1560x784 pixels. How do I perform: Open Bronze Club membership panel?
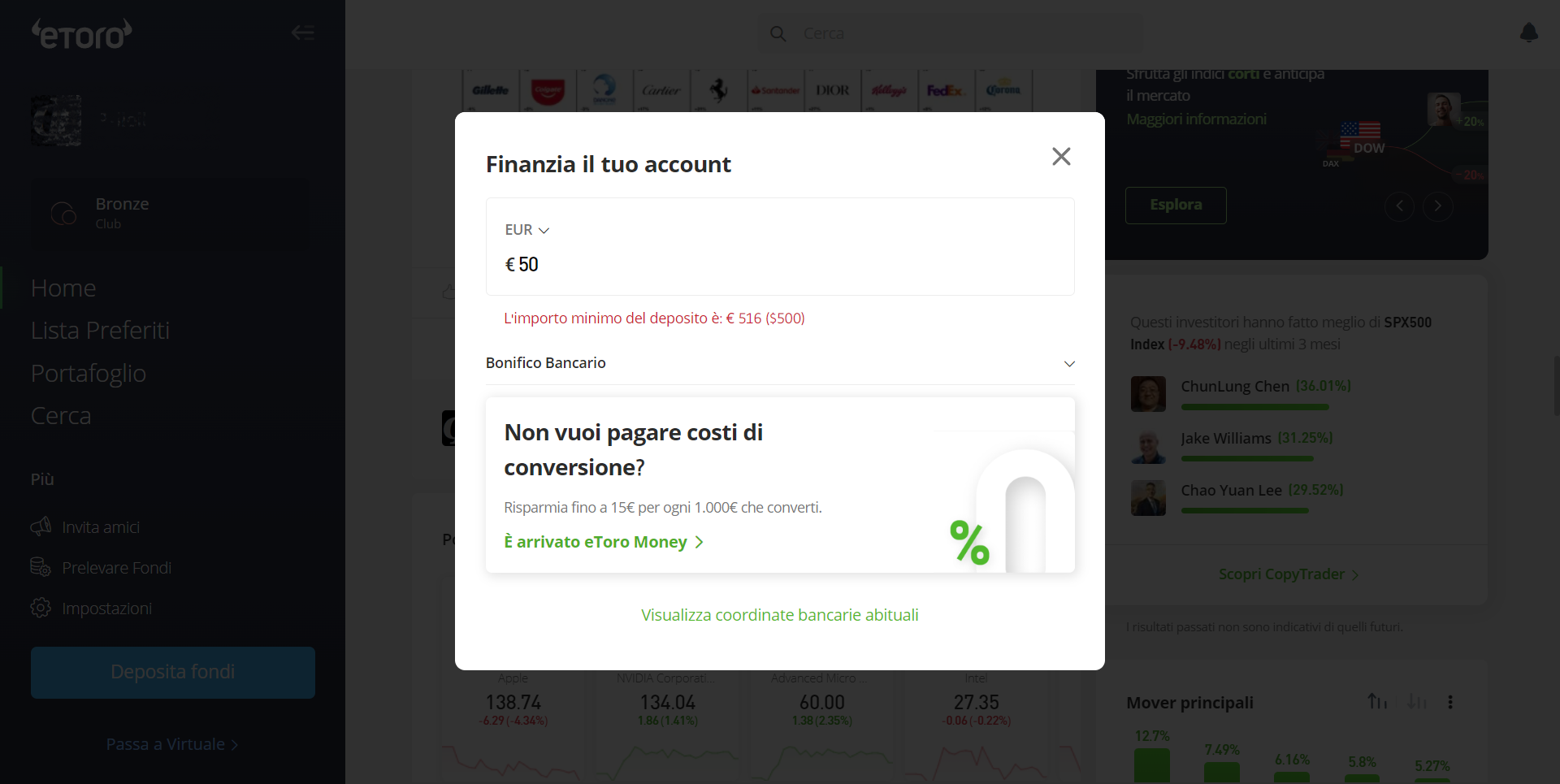pyautogui.click(x=171, y=213)
